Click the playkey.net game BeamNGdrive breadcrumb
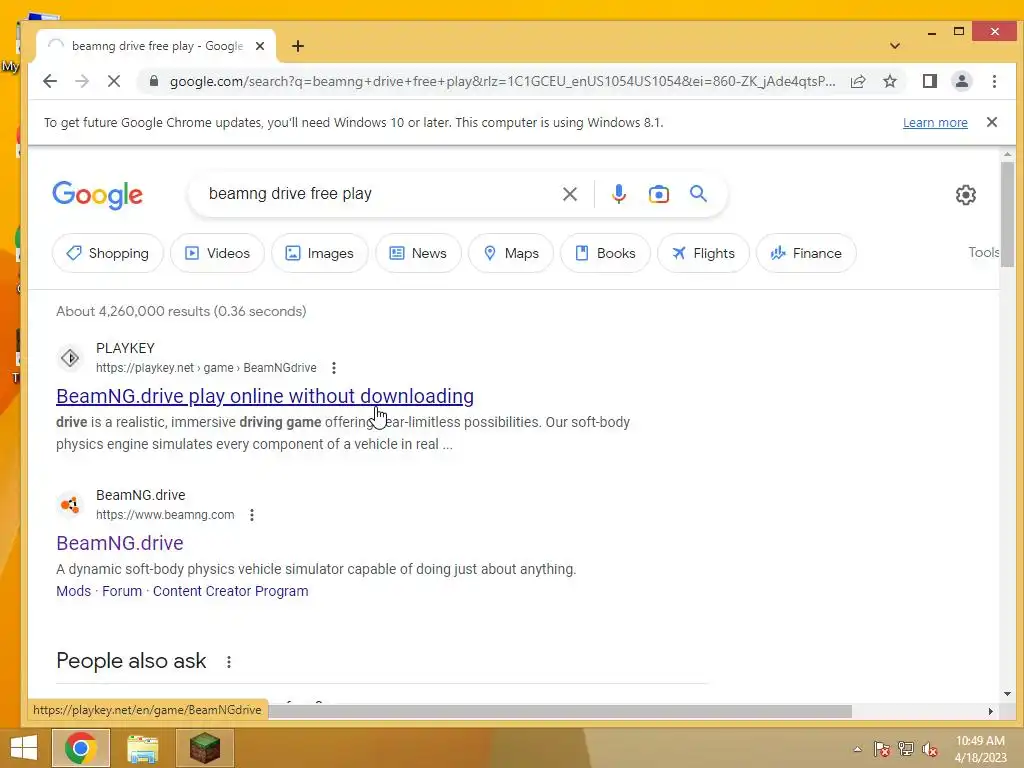1024x768 pixels. (206, 368)
